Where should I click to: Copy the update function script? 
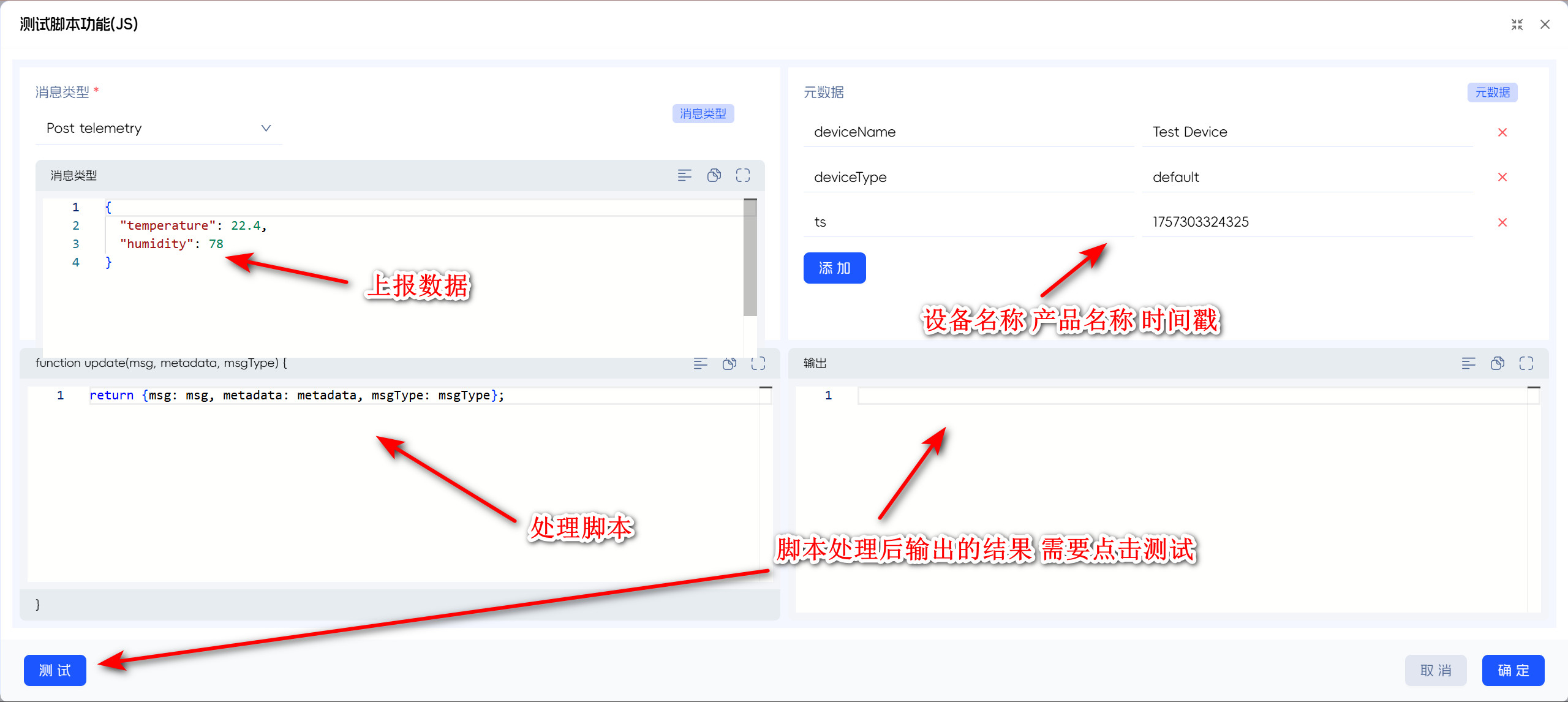click(x=729, y=364)
